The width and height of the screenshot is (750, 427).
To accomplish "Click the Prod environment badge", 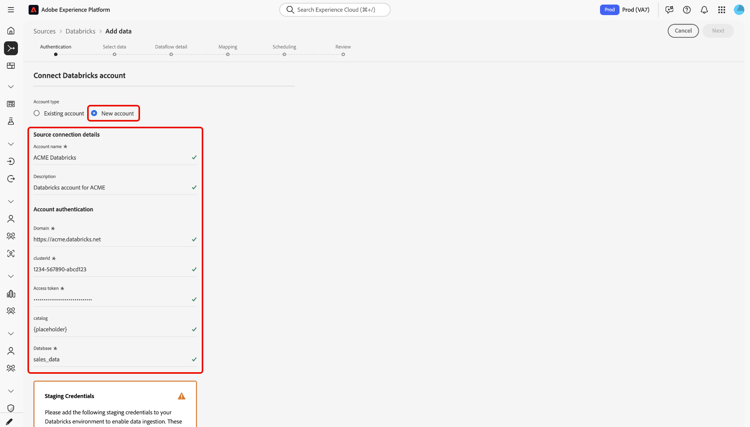I will click(x=609, y=10).
